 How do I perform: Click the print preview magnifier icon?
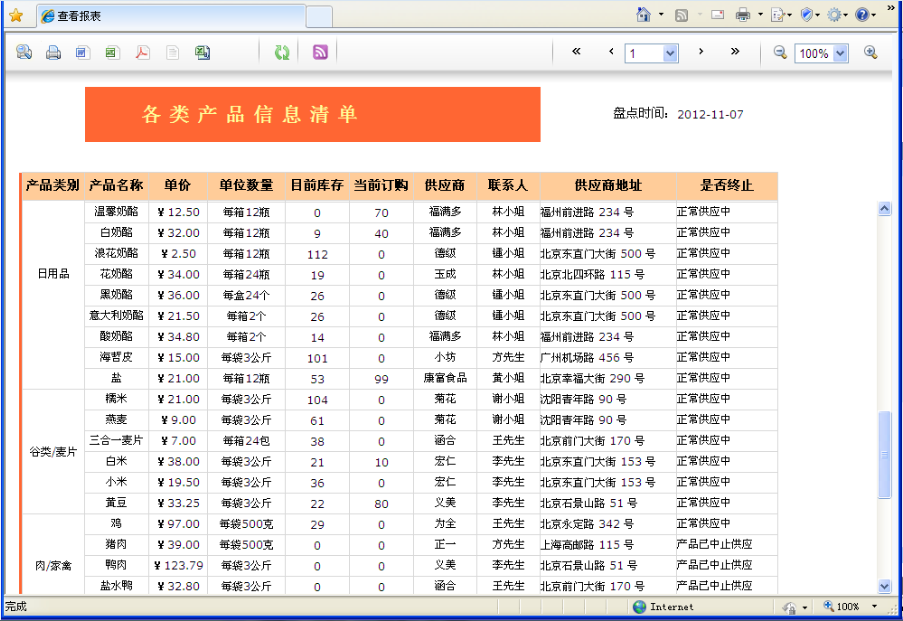tap(24, 52)
